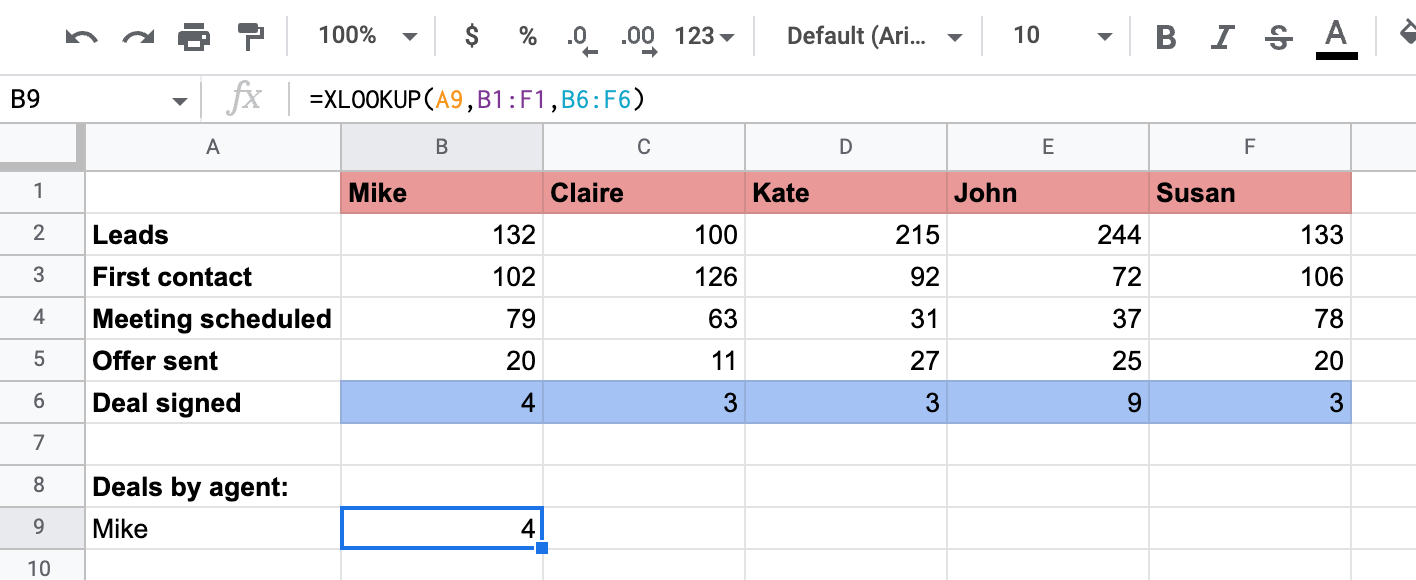Open the font family Default (Arial) dropdown

[x=873, y=37]
